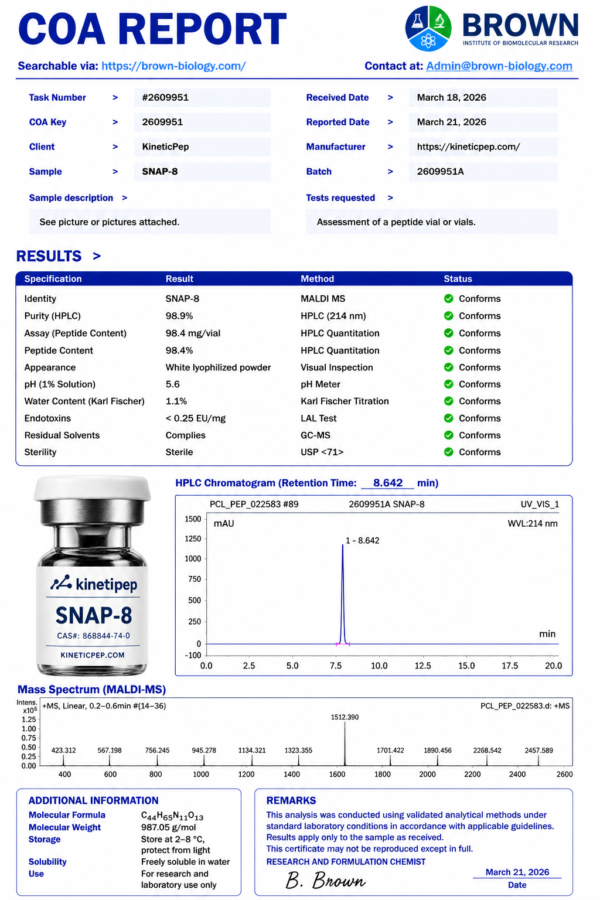600x900 pixels.
Task: Click the Result column header
Action: [x=179, y=279]
